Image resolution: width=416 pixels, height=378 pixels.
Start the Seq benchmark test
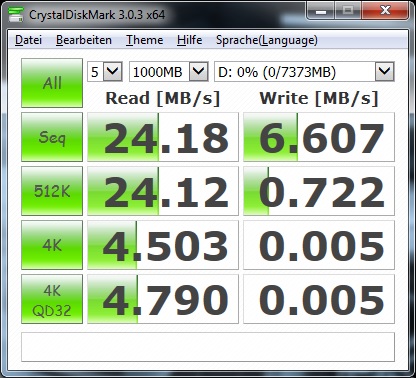pos(52,137)
